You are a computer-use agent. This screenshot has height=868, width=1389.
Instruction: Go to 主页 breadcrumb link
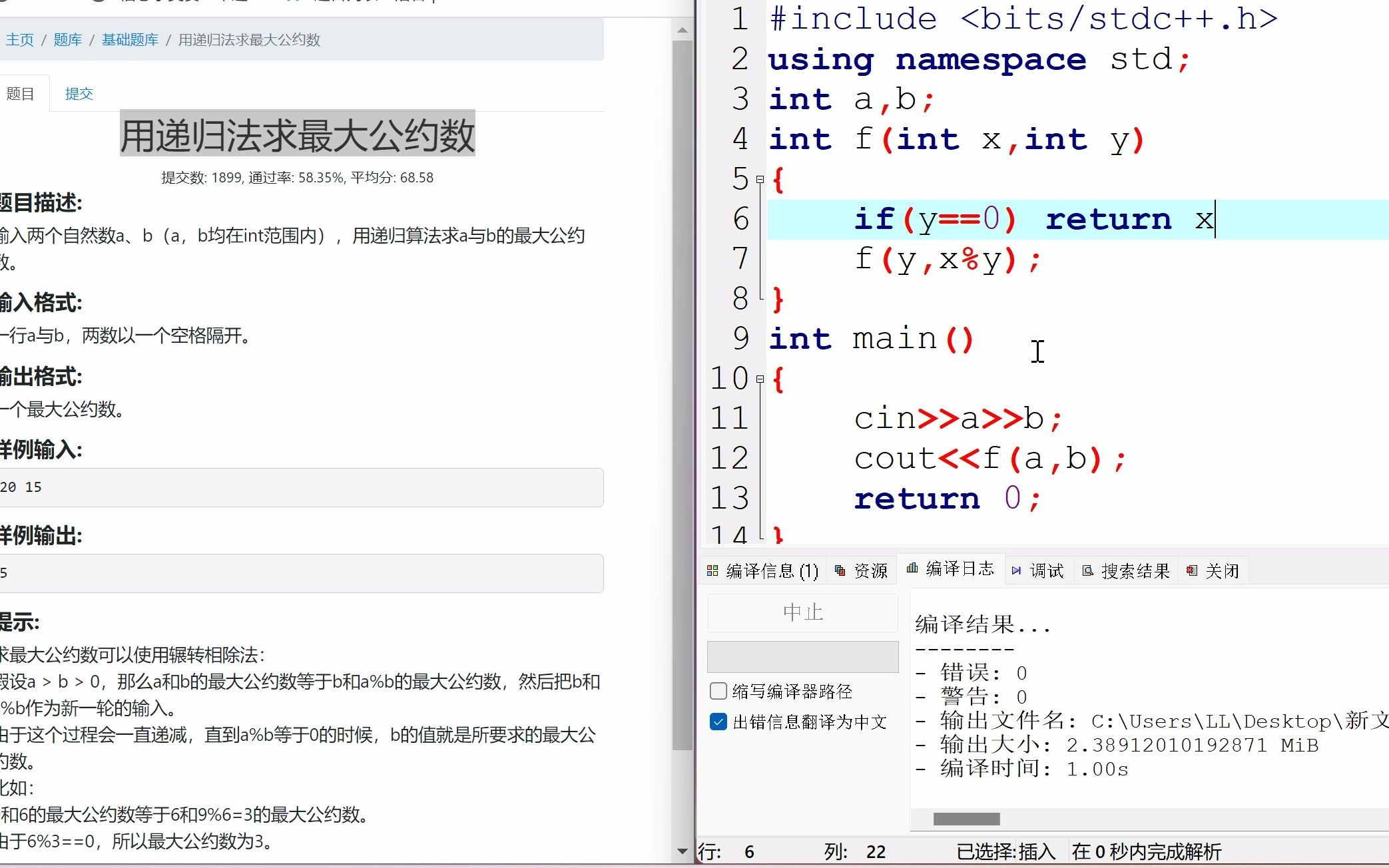(x=19, y=40)
